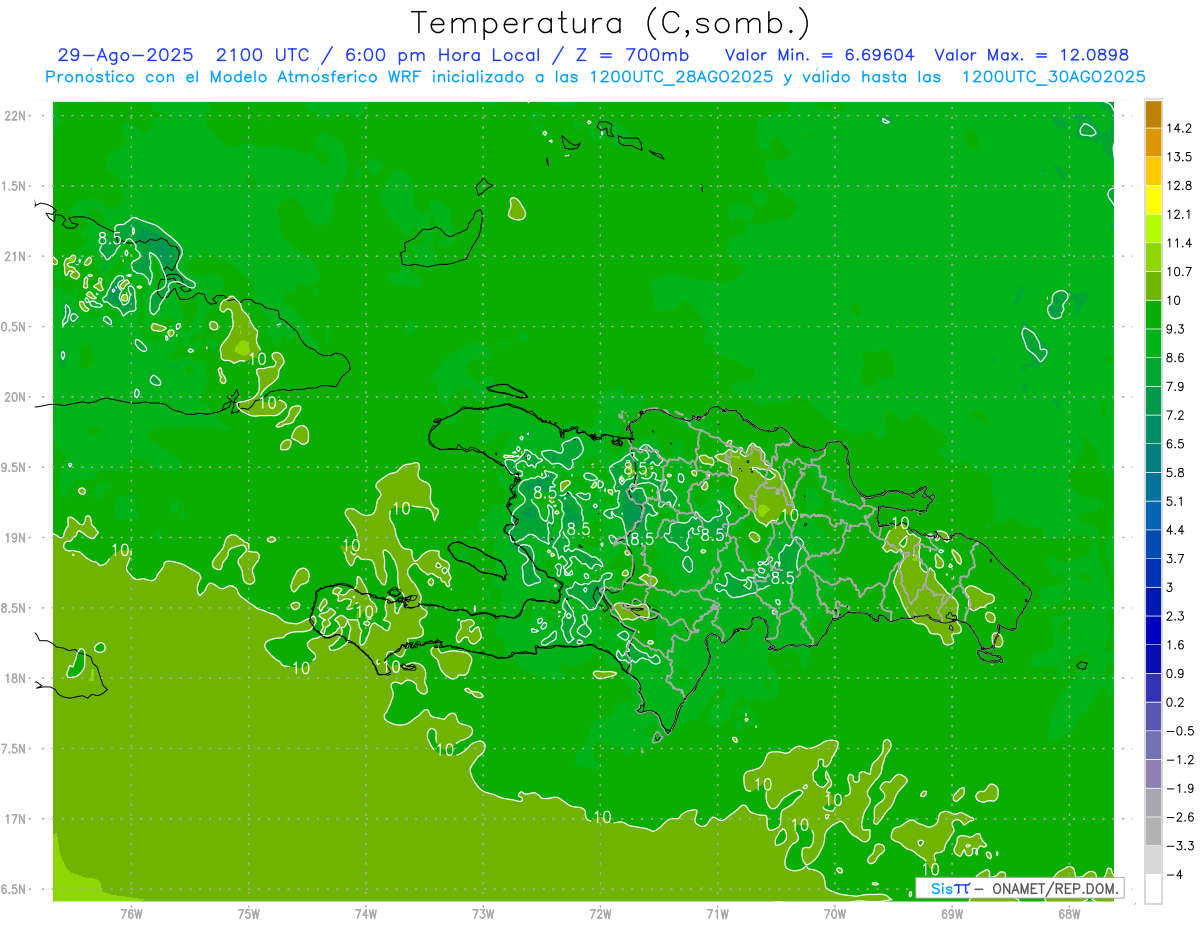Click the colorbar value '1.6'
The height and width of the screenshot is (927, 1200).
point(1176,645)
